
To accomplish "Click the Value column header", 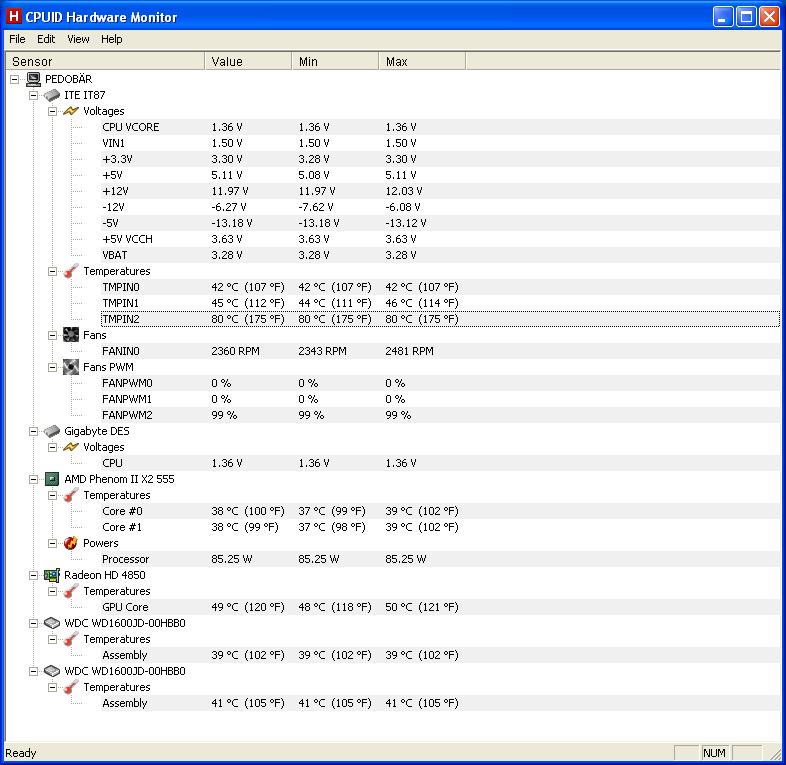I will point(248,61).
